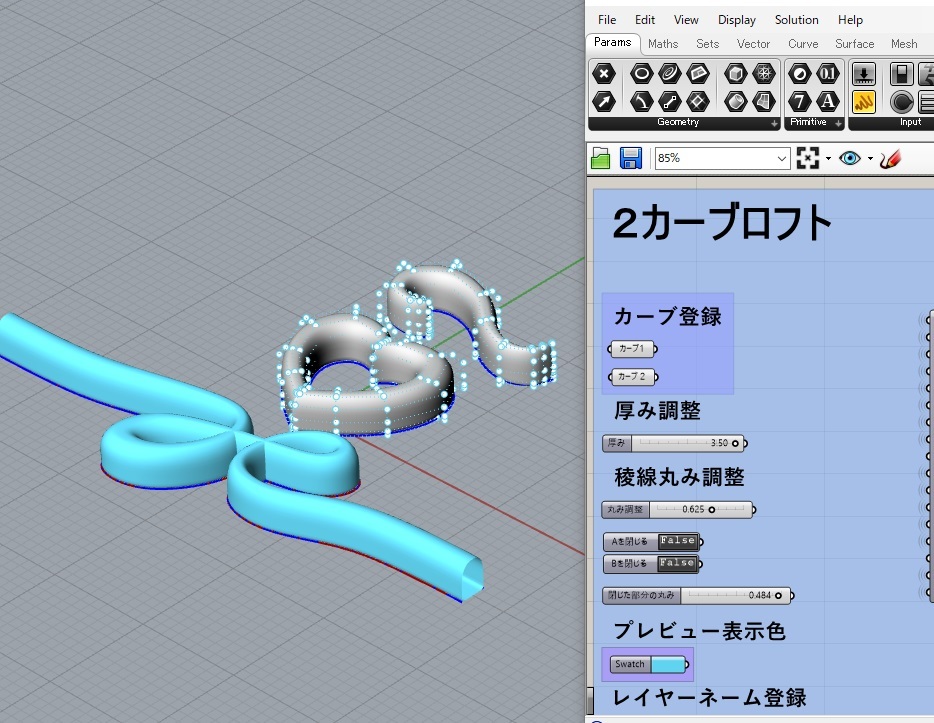The width and height of the screenshot is (934, 723).
Task: Toggle the 'Bを閉じる' False boolean
Action: [676, 564]
